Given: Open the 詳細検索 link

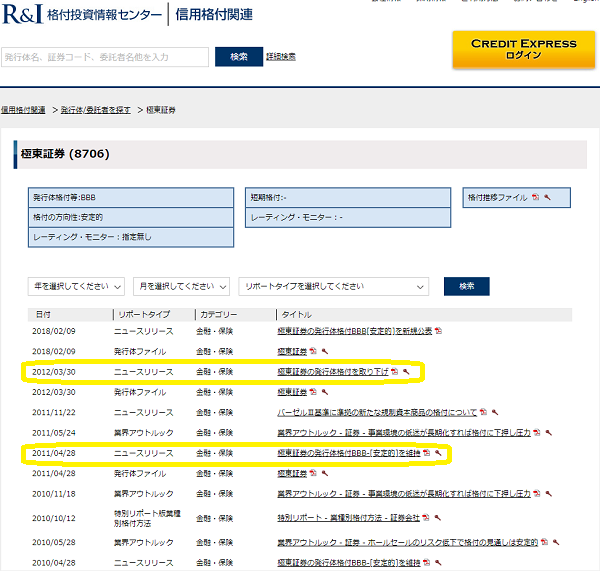Looking at the screenshot, I should 281,57.
